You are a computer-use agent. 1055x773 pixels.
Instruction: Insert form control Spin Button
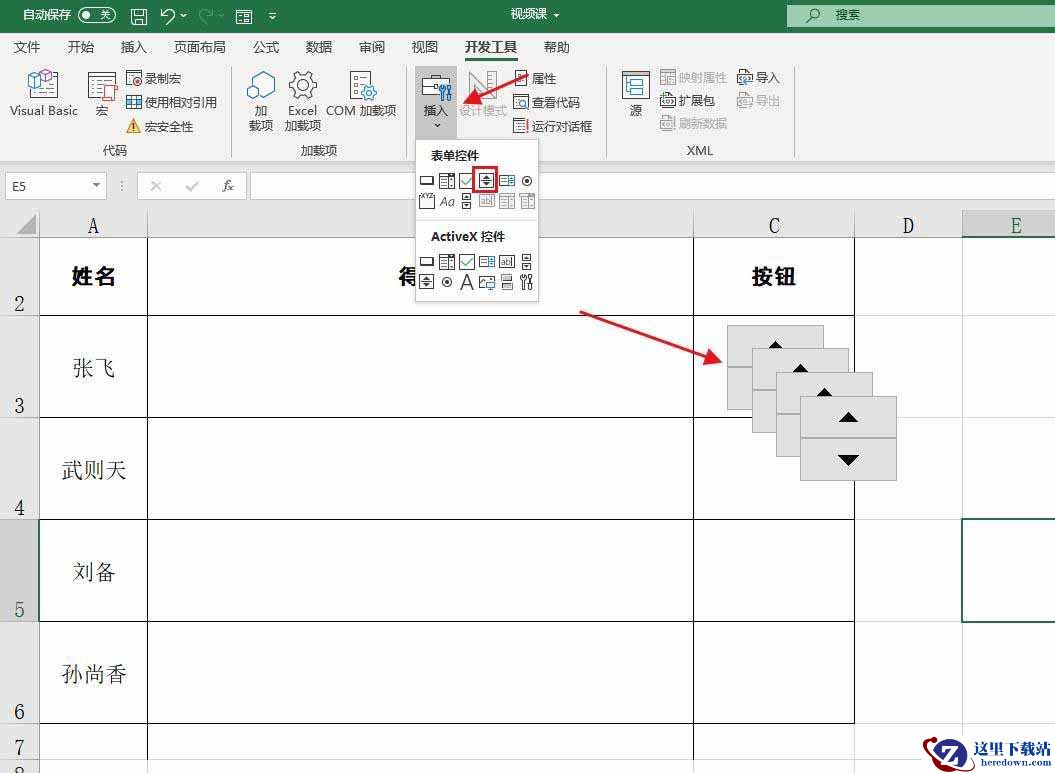tap(486, 180)
